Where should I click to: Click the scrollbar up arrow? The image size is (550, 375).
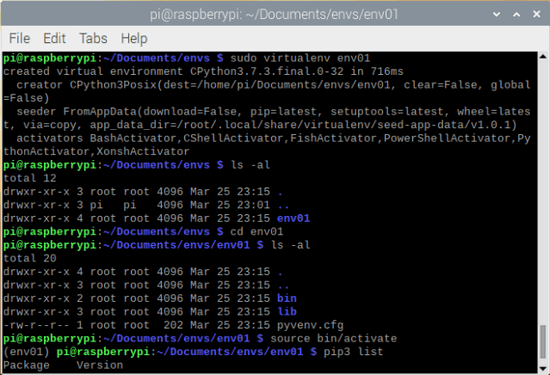543,56
